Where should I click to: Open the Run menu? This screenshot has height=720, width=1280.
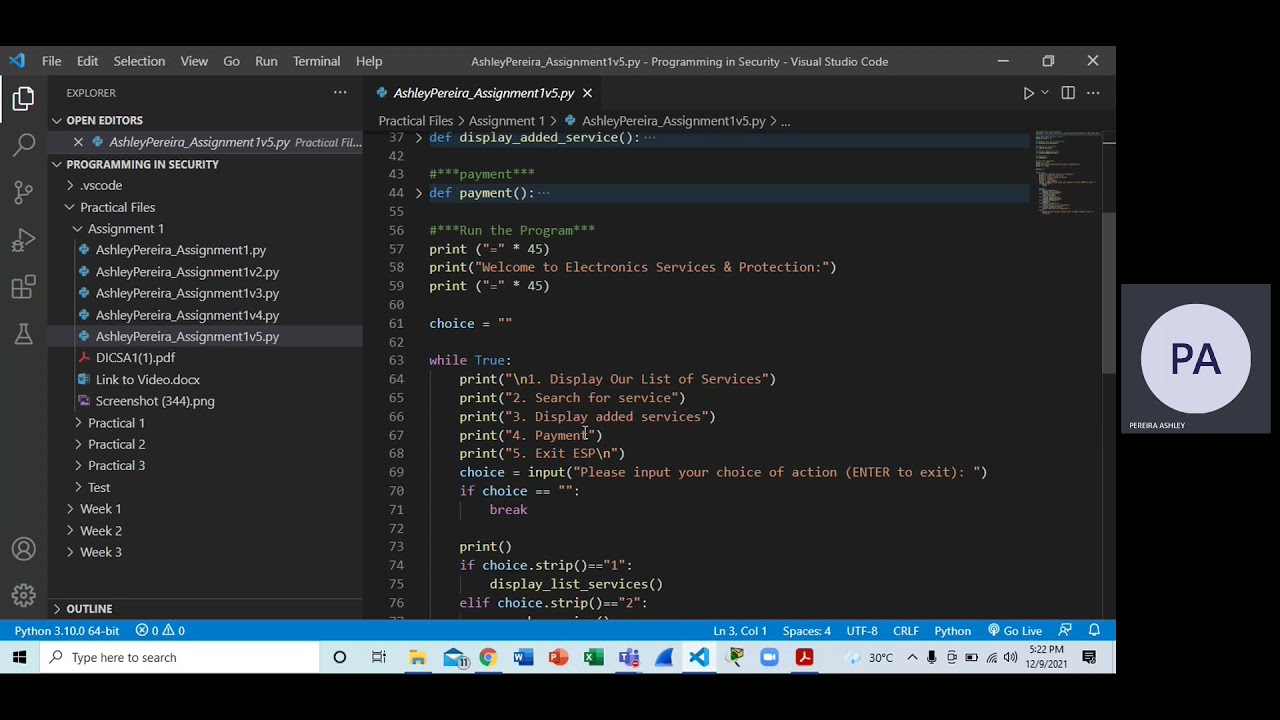pos(266,61)
